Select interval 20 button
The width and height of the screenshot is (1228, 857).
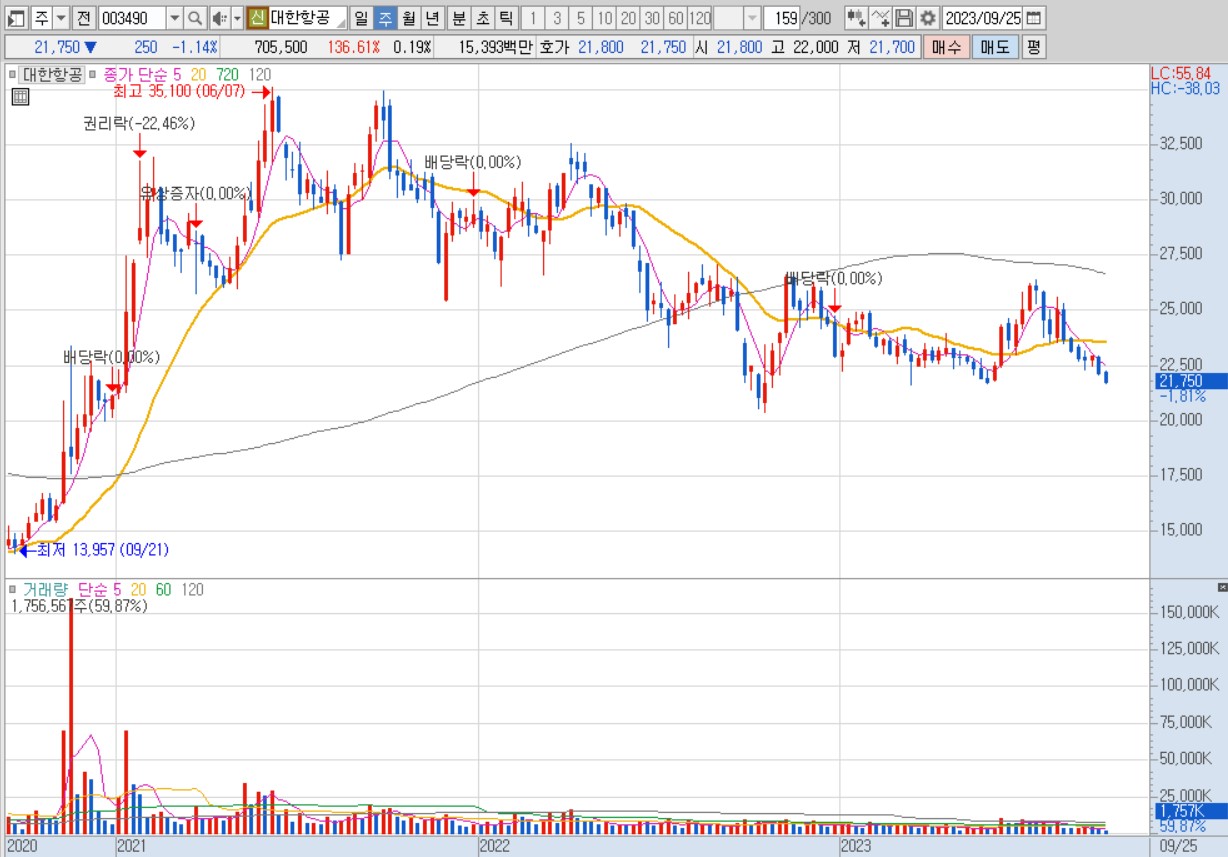point(628,18)
